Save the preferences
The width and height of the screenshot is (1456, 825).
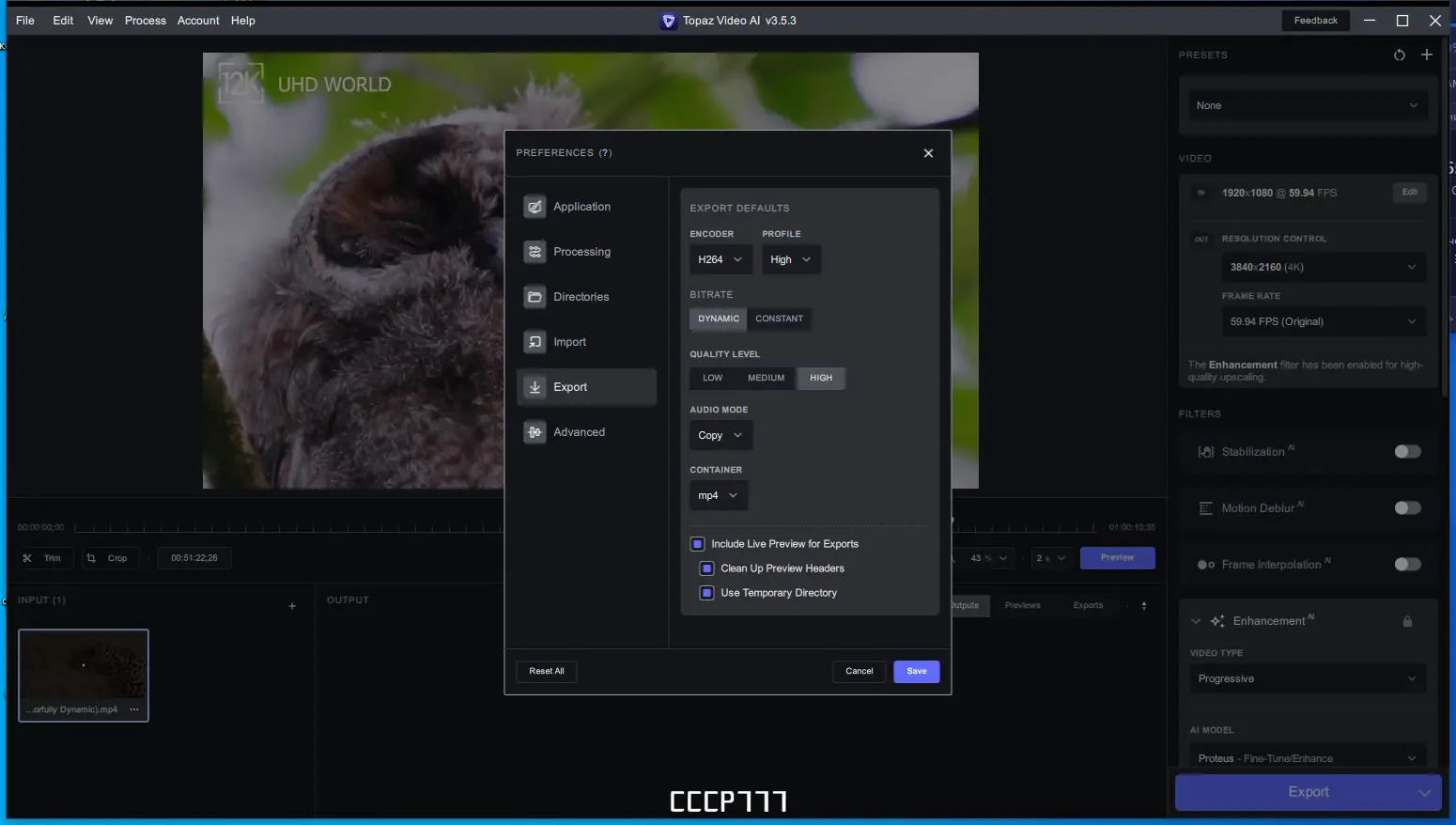[x=917, y=671]
